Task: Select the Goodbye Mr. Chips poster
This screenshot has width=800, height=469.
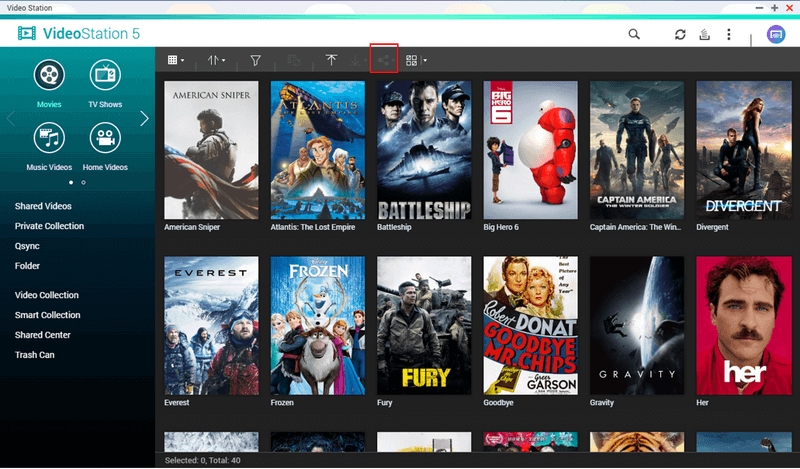Action: [531, 326]
